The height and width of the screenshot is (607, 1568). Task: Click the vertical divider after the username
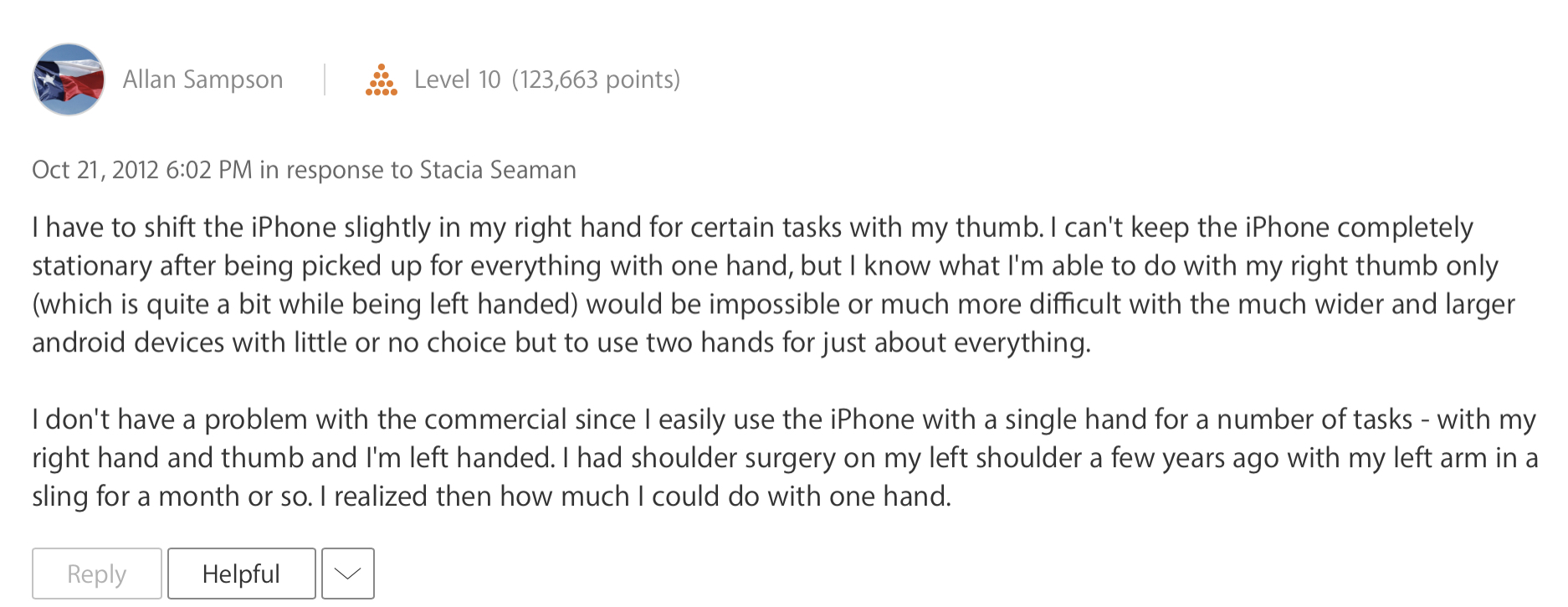tap(325, 80)
